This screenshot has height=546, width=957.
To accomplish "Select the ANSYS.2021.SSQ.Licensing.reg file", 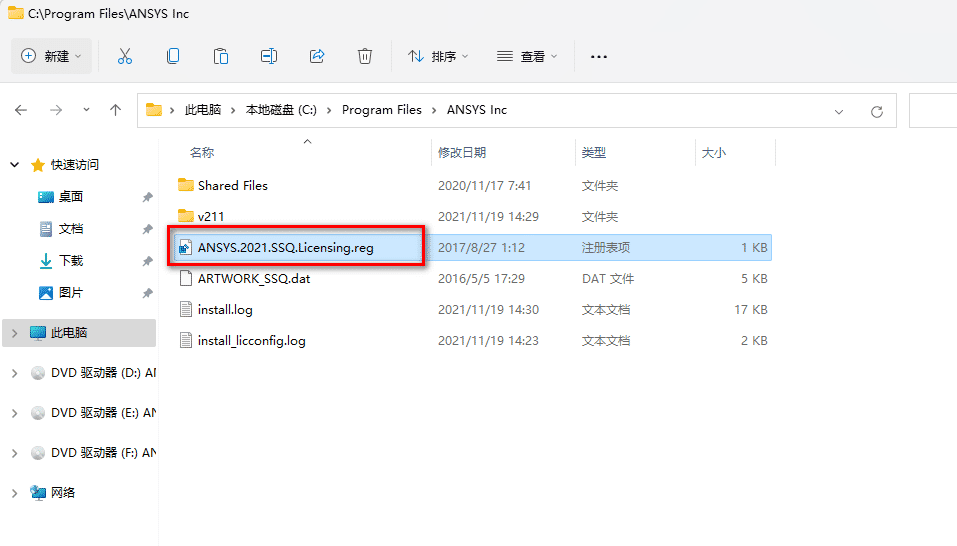I will tap(285, 248).
